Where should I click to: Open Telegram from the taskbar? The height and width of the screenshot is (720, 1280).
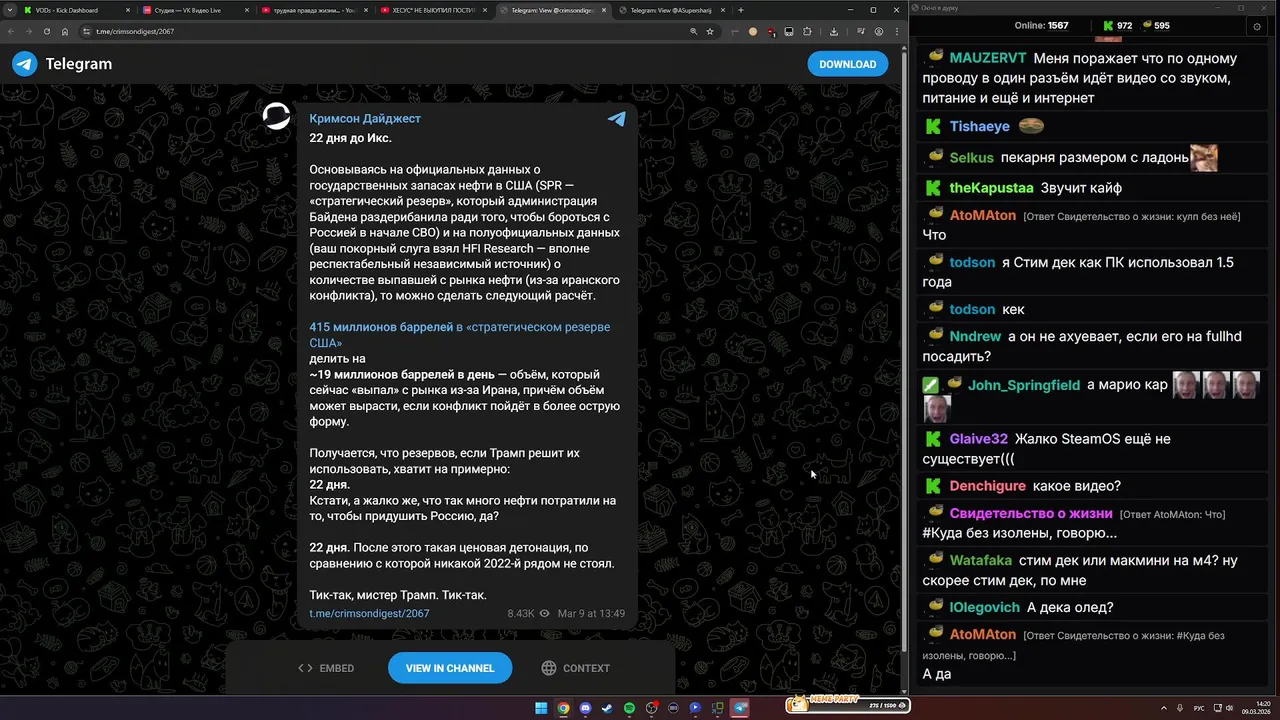740,708
